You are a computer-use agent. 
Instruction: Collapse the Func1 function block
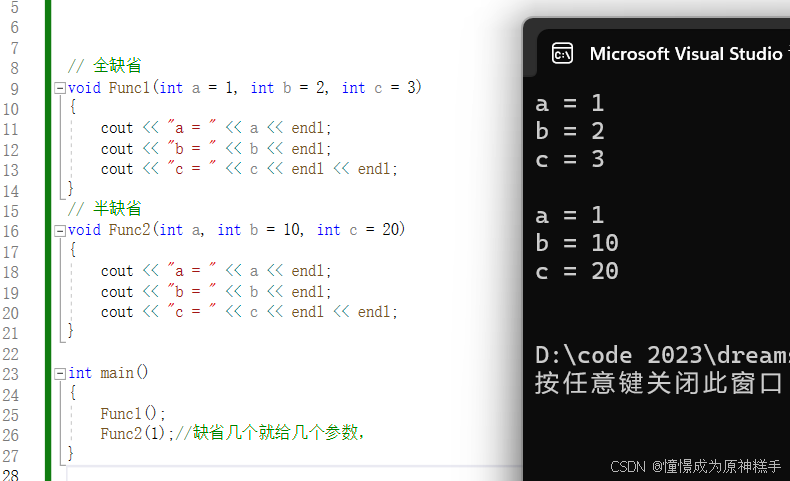point(60,88)
